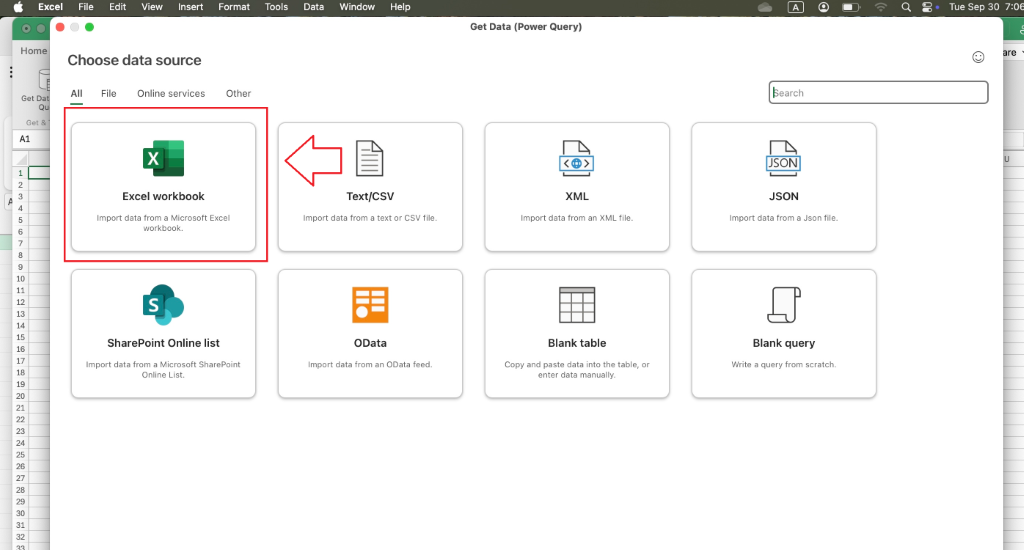Open Control Center in the menu bar

pyautogui.click(x=927, y=7)
